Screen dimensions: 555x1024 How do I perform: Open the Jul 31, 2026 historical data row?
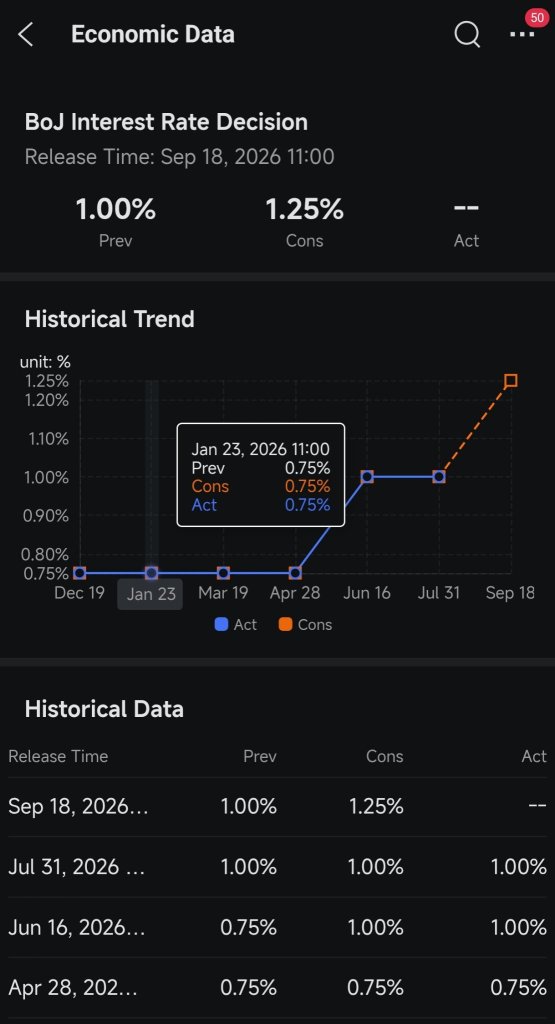tap(278, 867)
